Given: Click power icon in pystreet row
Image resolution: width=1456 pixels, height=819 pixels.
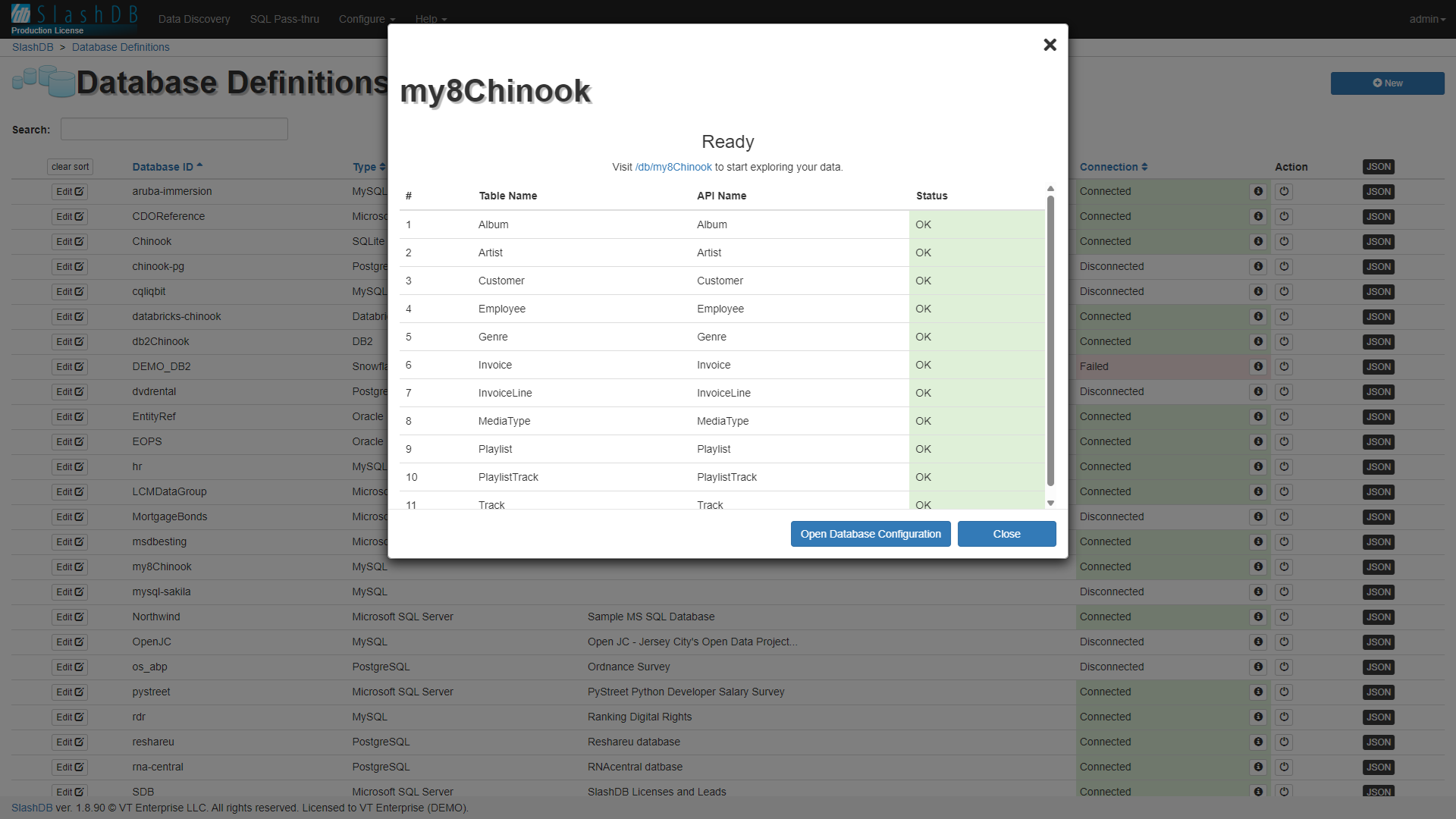Looking at the screenshot, I should tap(1284, 692).
